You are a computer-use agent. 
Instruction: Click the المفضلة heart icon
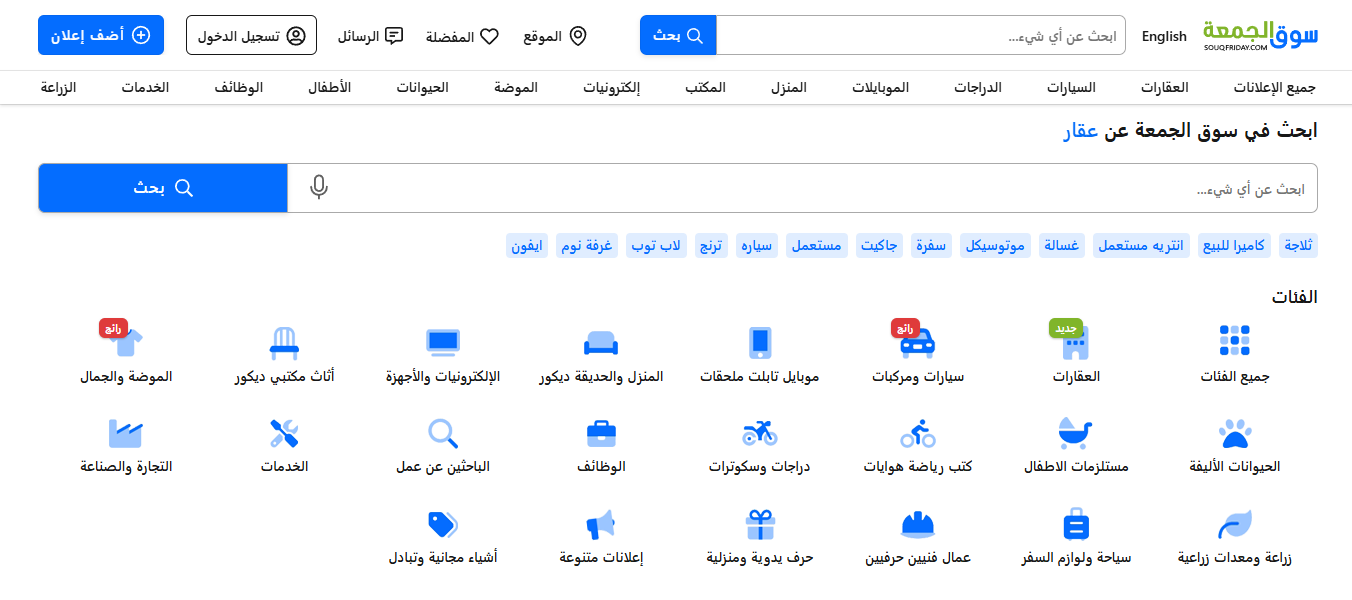click(x=489, y=35)
